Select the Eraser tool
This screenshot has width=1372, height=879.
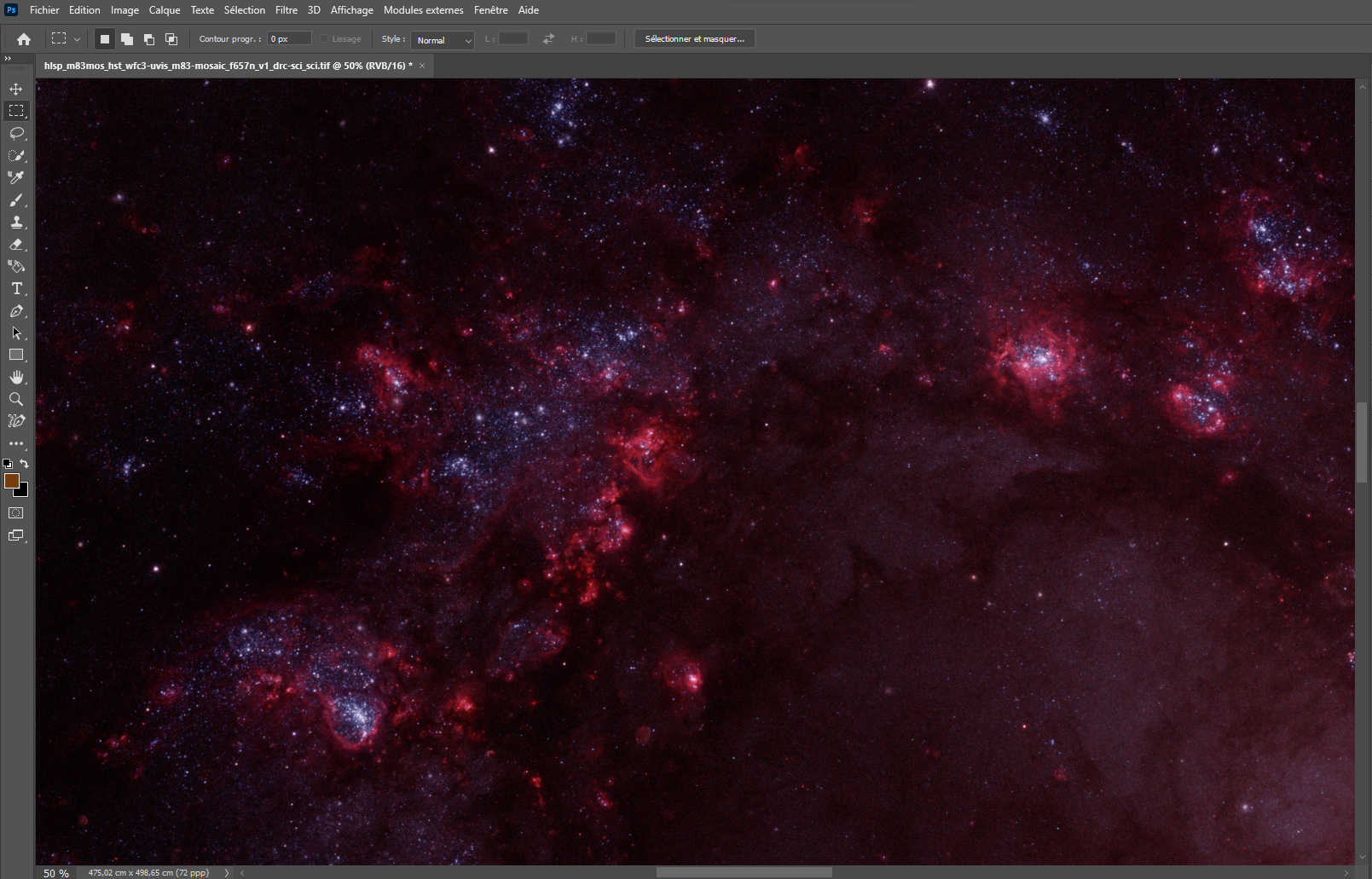point(16,244)
